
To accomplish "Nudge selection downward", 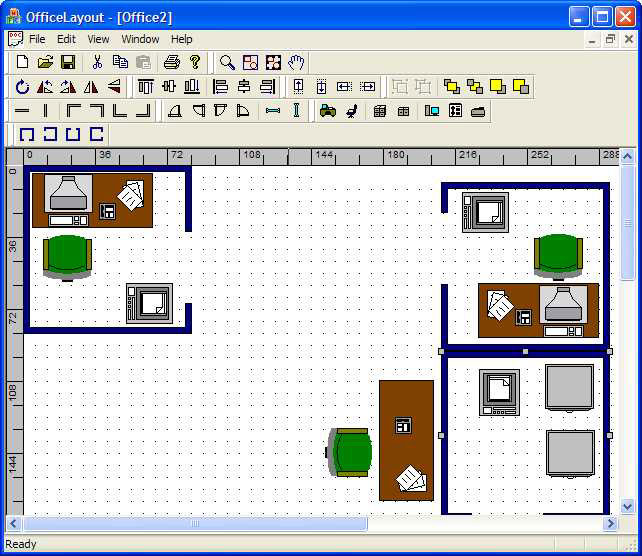I will 321,87.
